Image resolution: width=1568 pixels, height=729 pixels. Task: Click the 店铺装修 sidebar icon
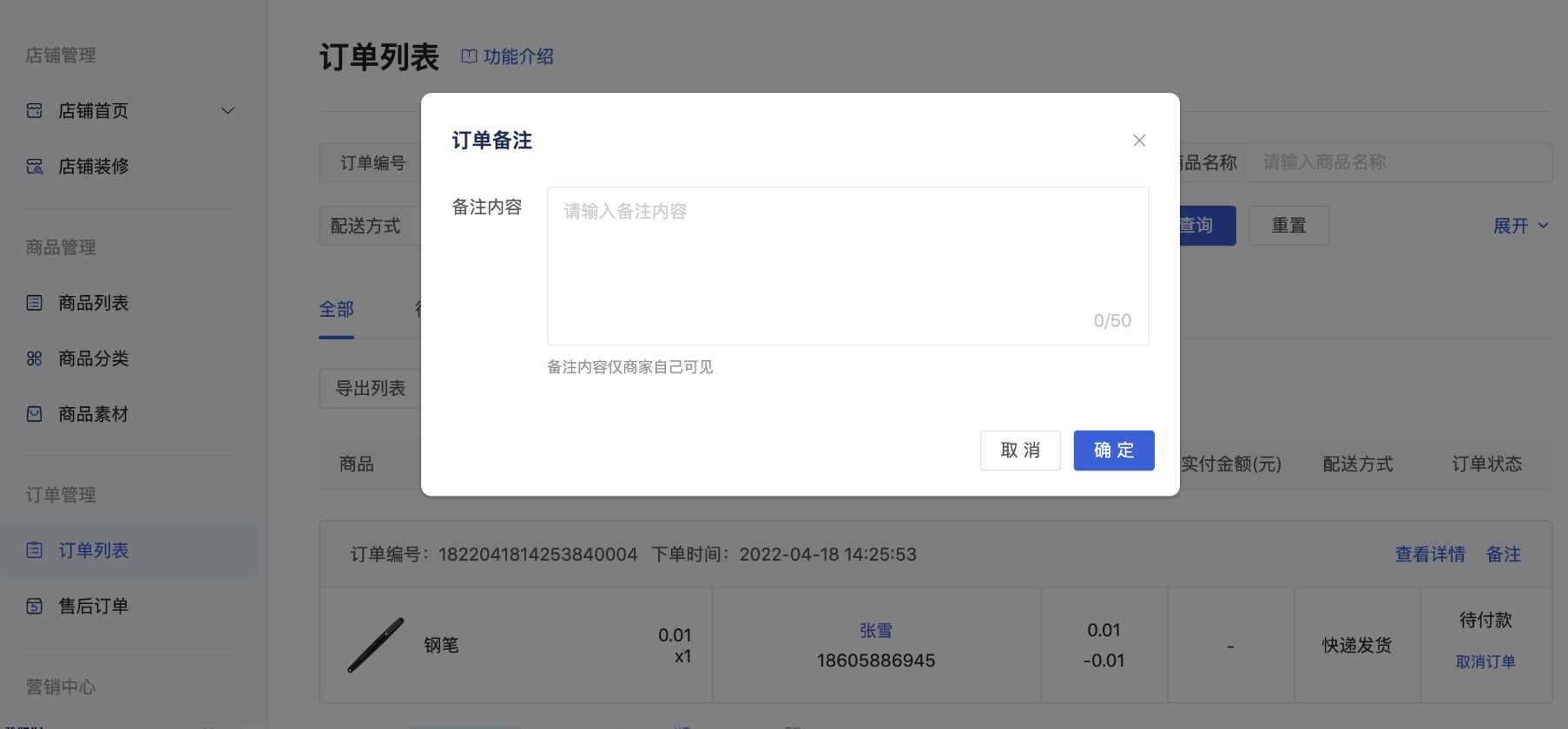tap(35, 167)
